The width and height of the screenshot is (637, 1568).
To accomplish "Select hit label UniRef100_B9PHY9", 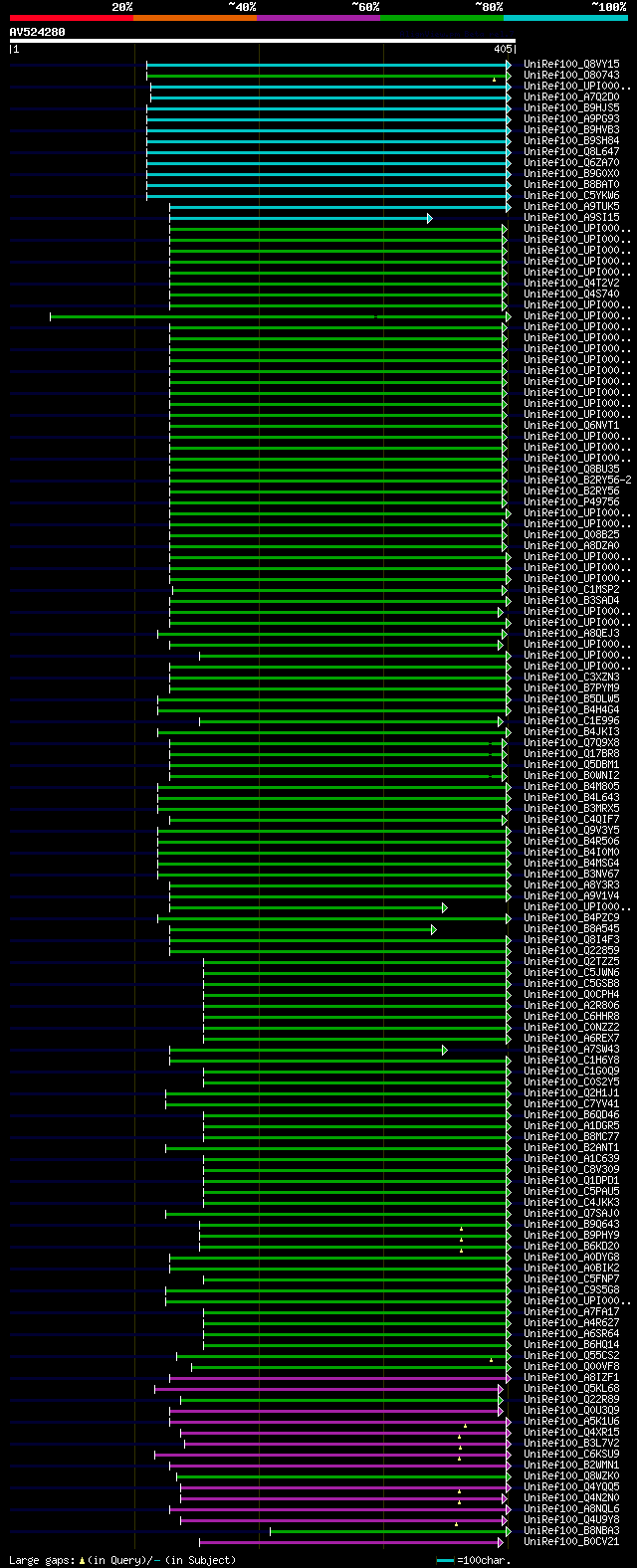I will coord(571,1235).
